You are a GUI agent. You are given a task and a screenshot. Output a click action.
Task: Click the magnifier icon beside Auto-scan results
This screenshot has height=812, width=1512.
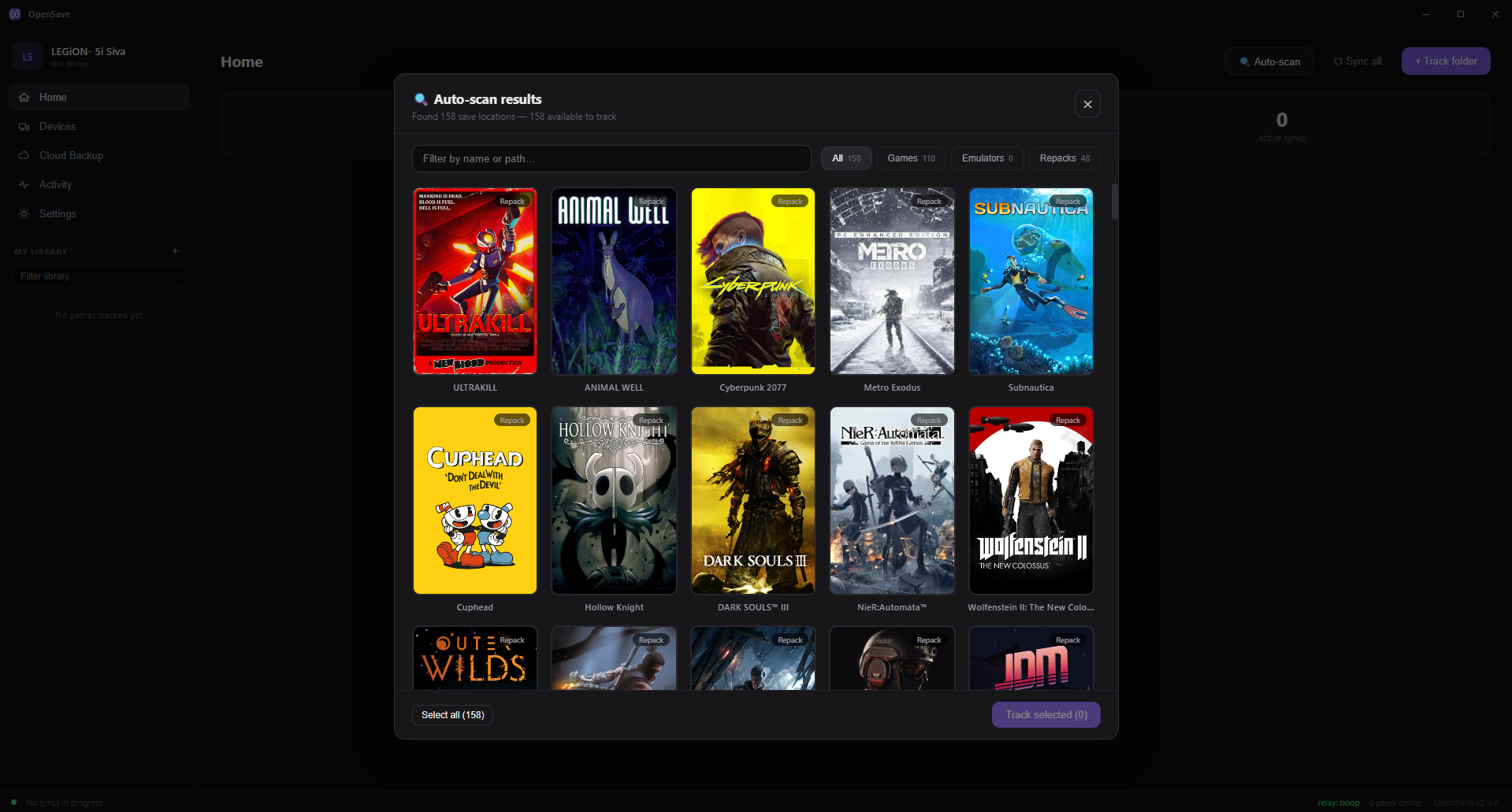(x=421, y=99)
